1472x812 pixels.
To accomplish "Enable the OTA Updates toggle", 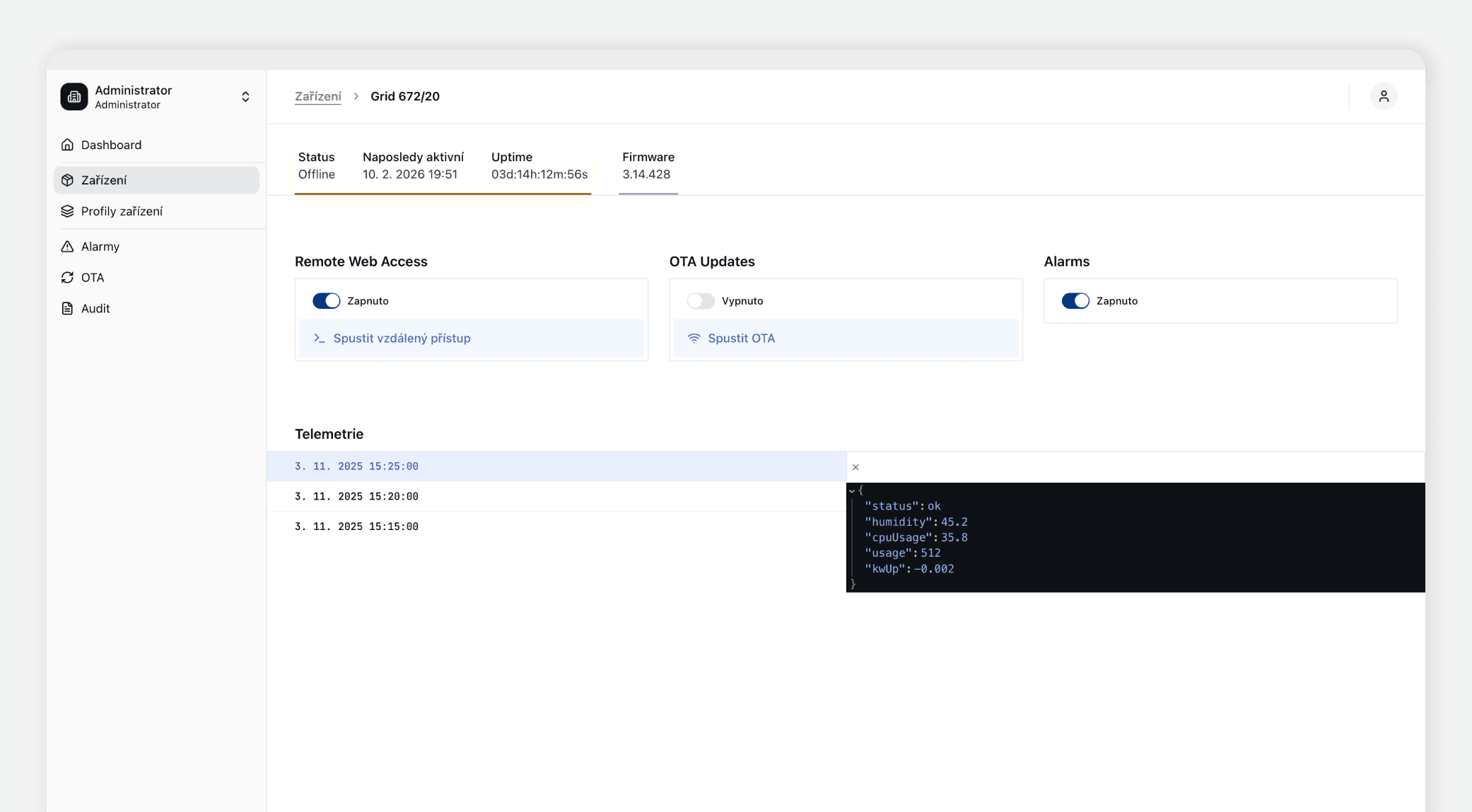I will (x=701, y=300).
